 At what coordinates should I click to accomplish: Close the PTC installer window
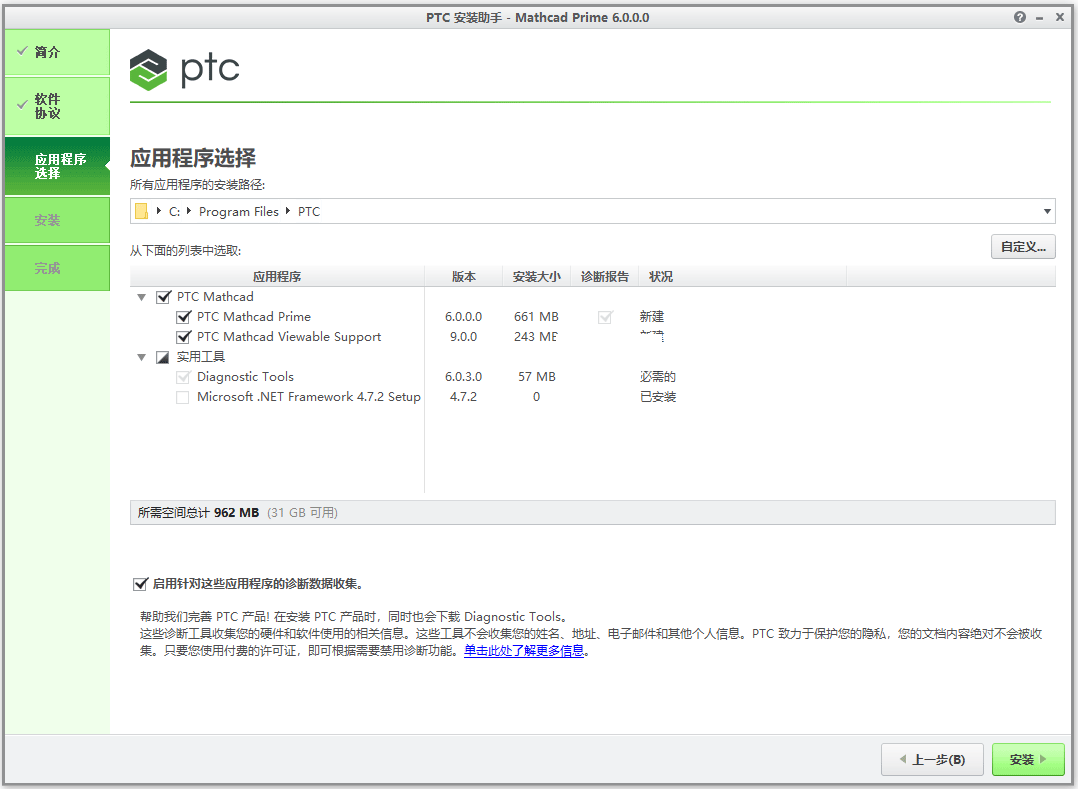click(1060, 17)
